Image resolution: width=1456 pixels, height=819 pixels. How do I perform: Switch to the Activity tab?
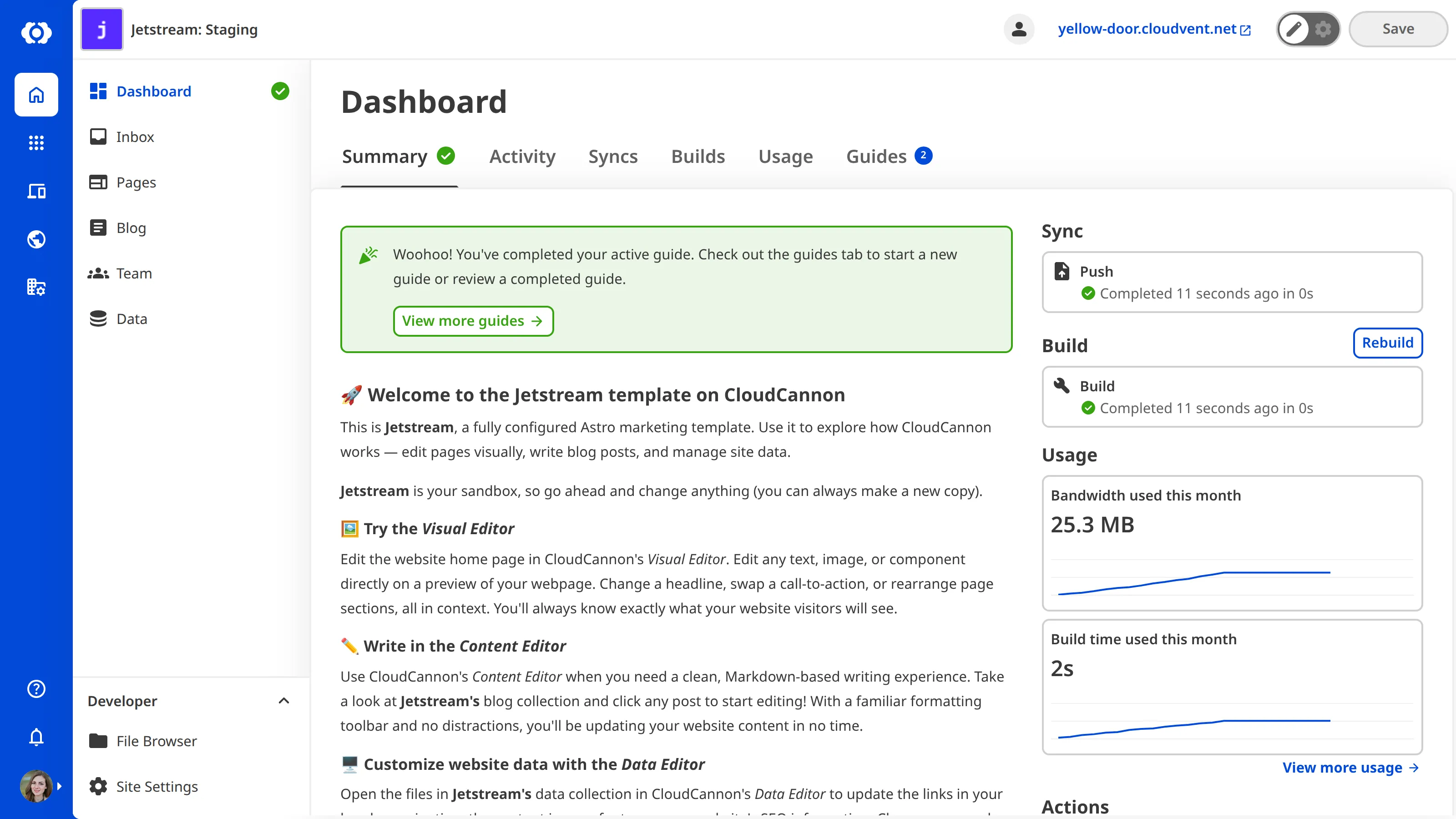[522, 157]
